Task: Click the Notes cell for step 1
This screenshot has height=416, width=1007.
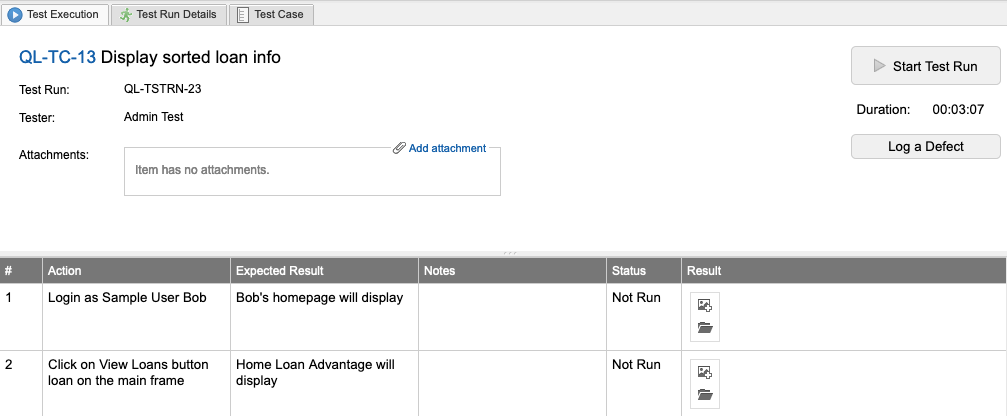Action: 511,317
